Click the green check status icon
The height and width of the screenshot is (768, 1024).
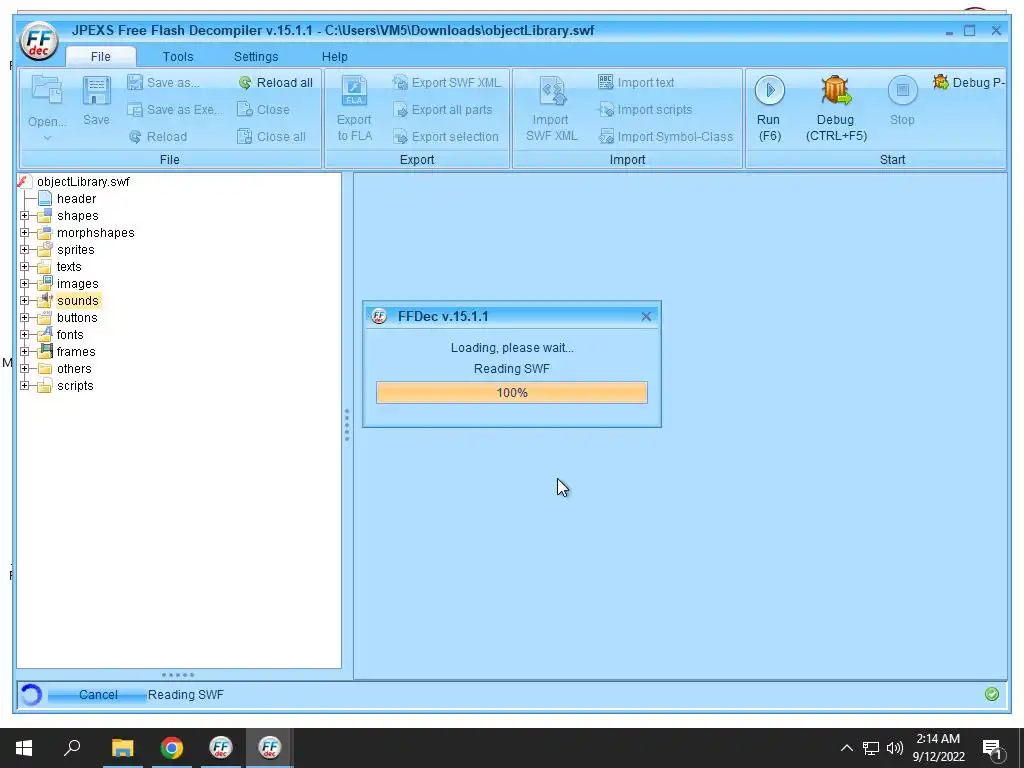coord(992,694)
